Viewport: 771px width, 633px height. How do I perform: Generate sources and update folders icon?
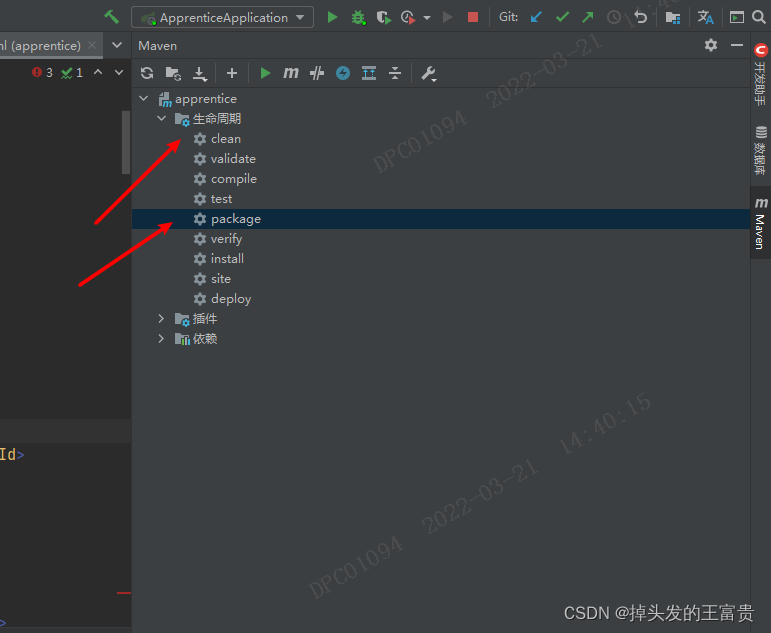[x=173, y=73]
